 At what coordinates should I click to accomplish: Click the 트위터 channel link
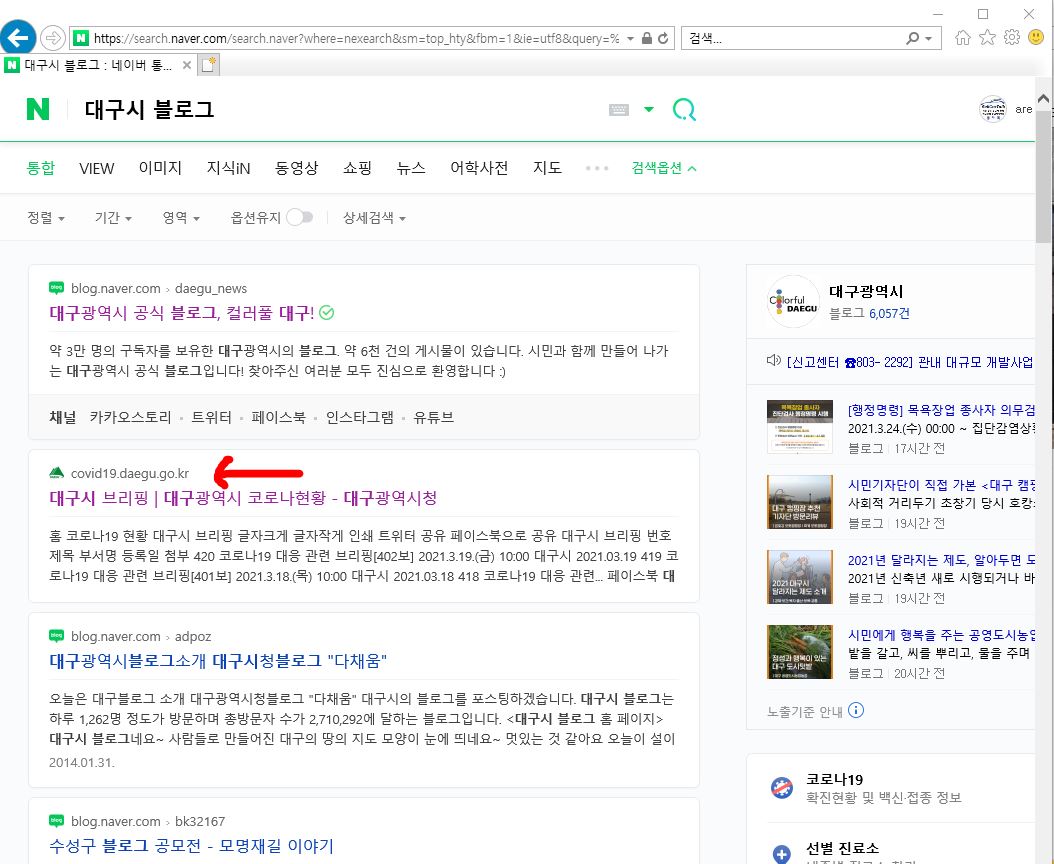pos(211,418)
